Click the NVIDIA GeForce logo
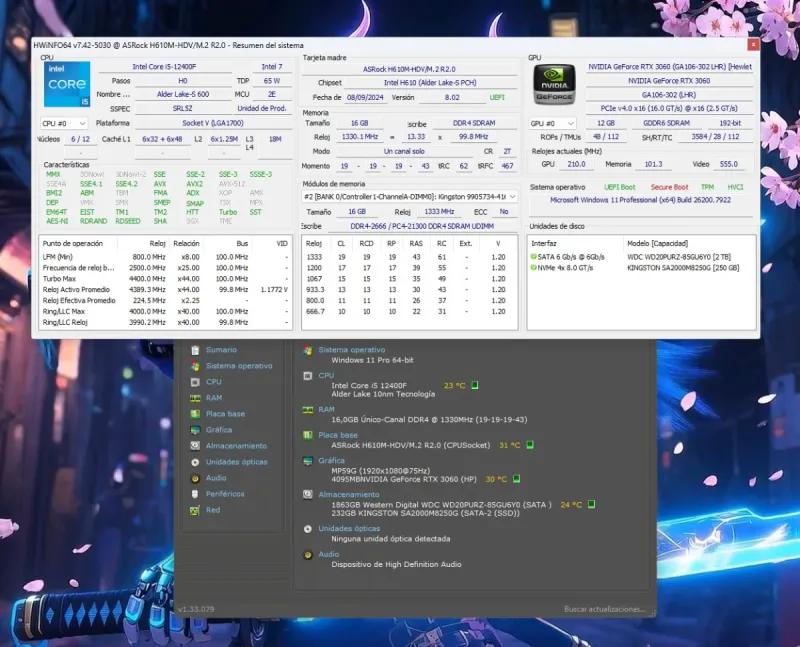This screenshot has width=800, height=647. coord(554,85)
